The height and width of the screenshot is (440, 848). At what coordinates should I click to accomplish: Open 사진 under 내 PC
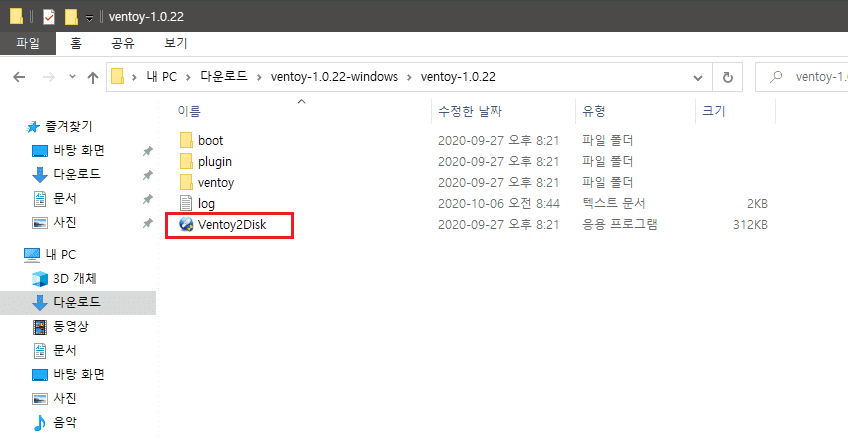(x=65, y=398)
